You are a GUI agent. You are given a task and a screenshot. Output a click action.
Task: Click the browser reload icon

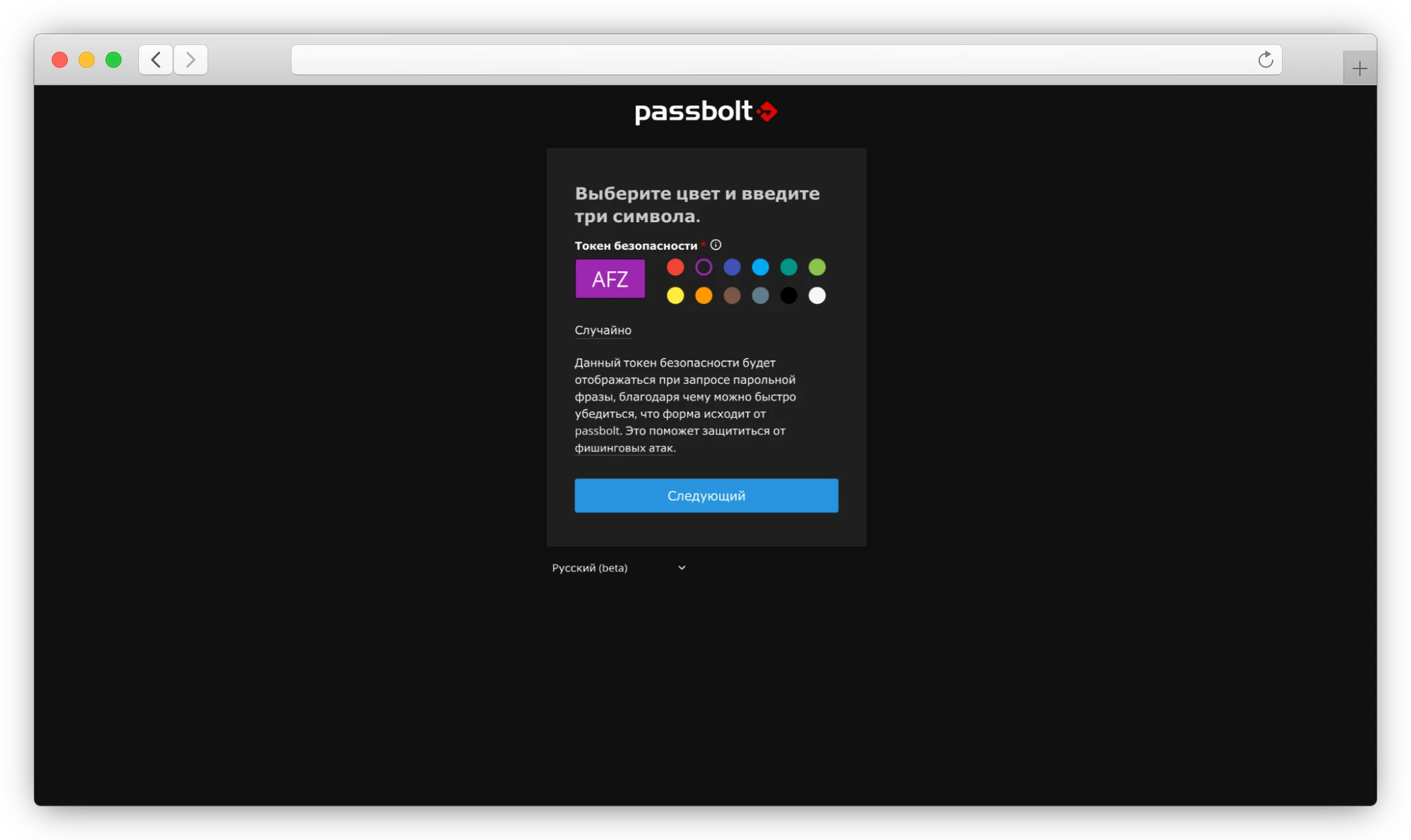[x=1265, y=60]
